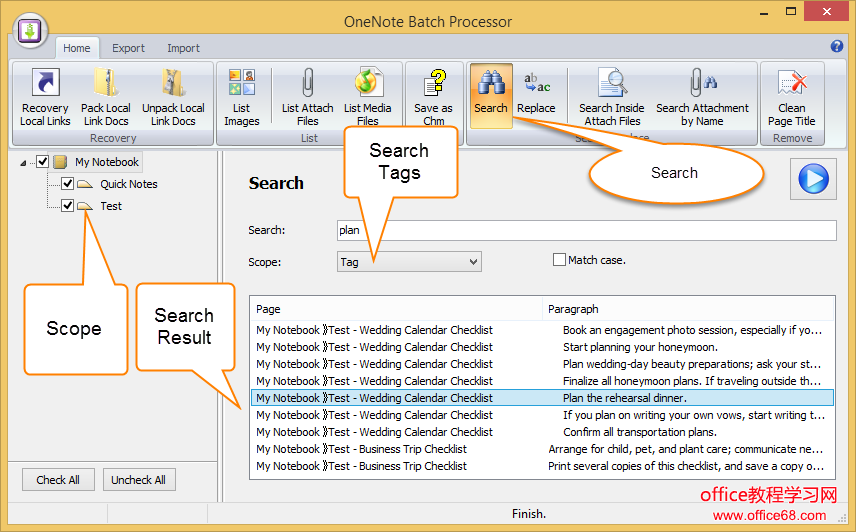856x532 pixels.
Task: Enable the Match case option
Action: [560, 260]
